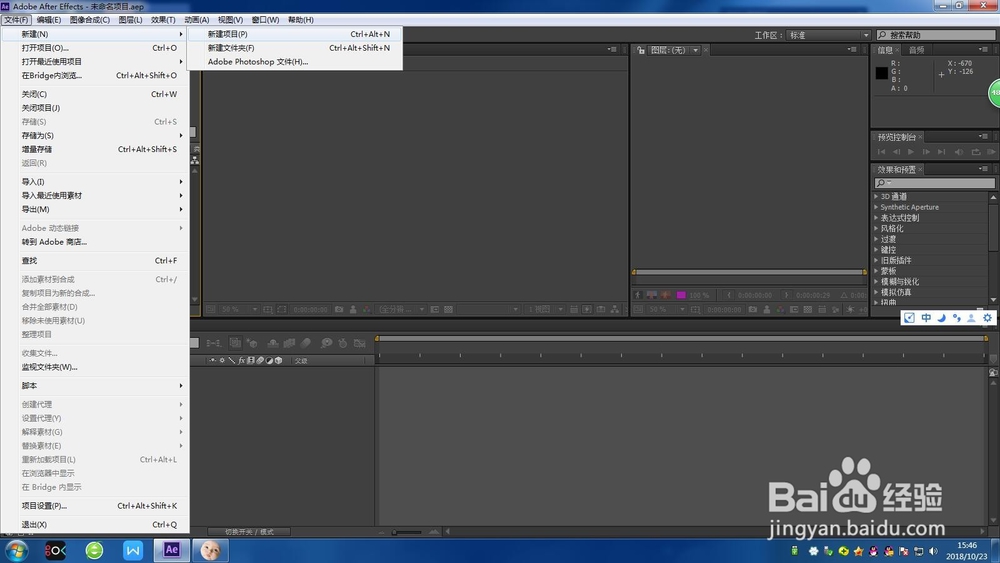Click 切换开关 / 模式 button in timeline
Image resolution: width=1000 pixels, height=563 pixels.
[x=249, y=532]
